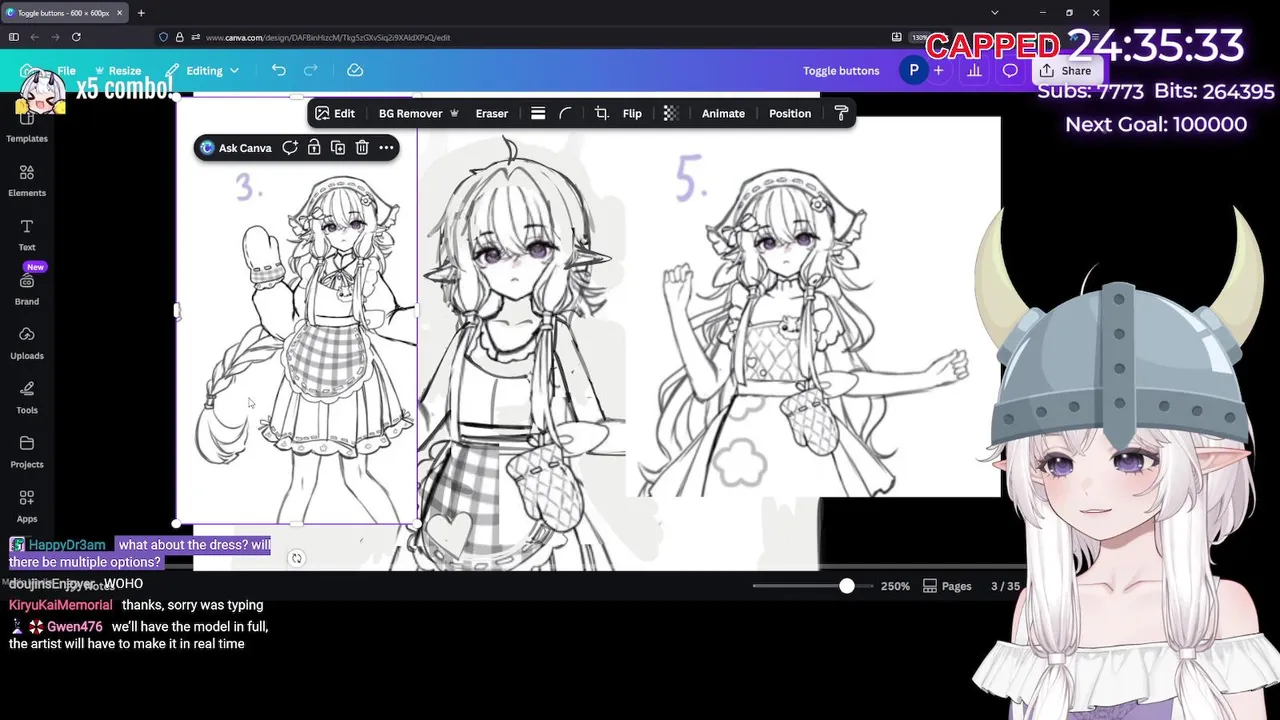Click the site shield icon in address bar
1280x720 pixels.
(x=164, y=37)
